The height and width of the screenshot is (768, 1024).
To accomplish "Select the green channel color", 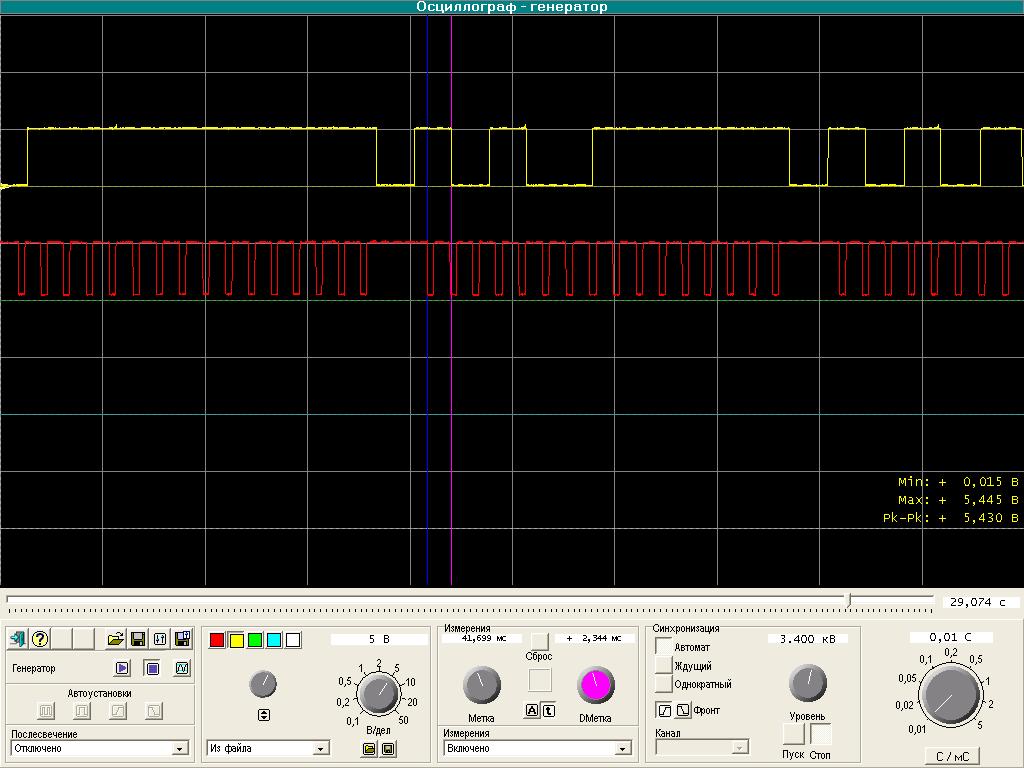I will (x=255, y=640).
